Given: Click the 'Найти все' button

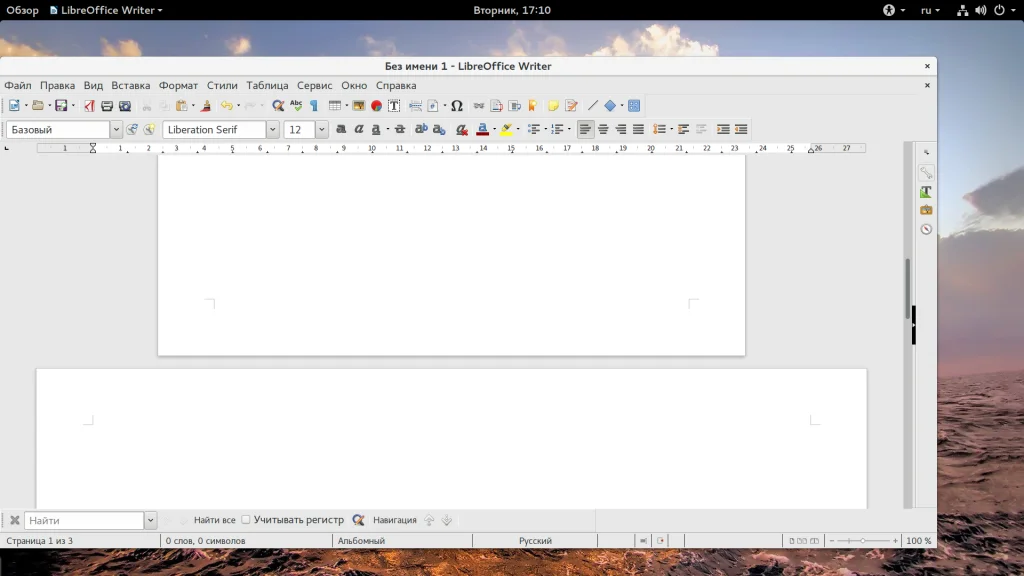Looking at the screenshot, I should tap(214, 520).
